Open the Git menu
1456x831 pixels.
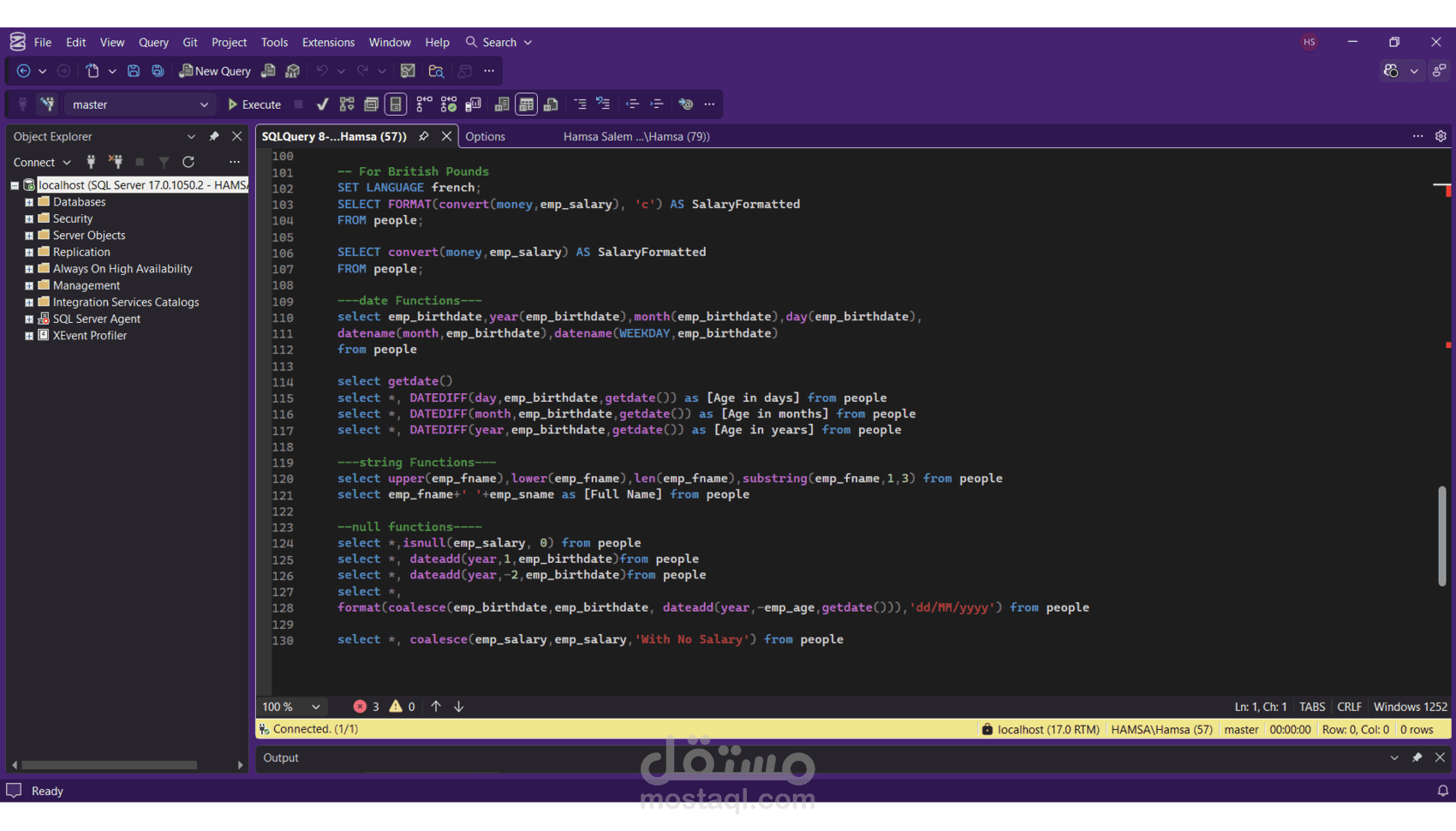190,42
